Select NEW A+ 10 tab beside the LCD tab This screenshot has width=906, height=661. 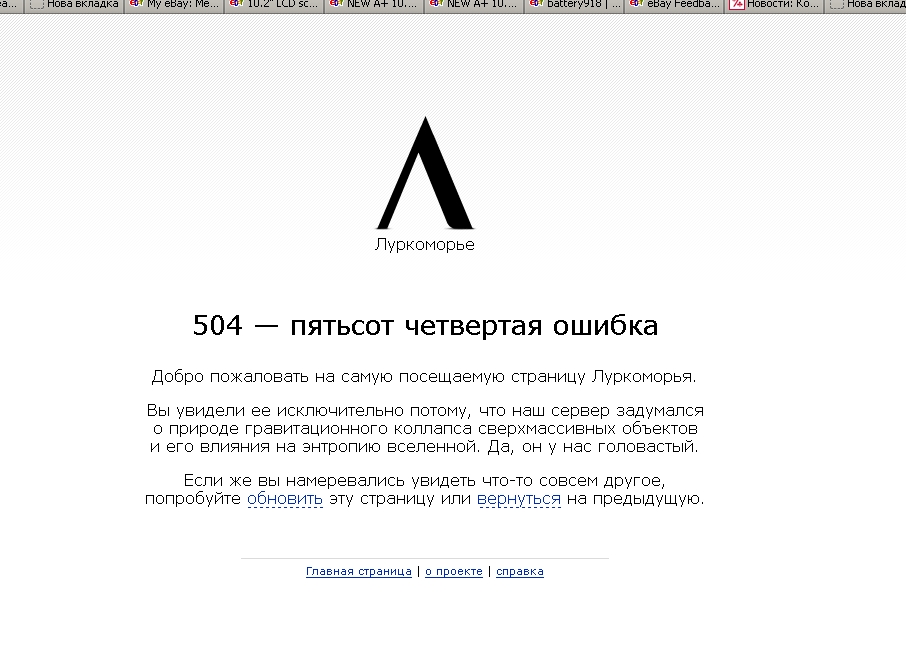click(x=374, y=5)
